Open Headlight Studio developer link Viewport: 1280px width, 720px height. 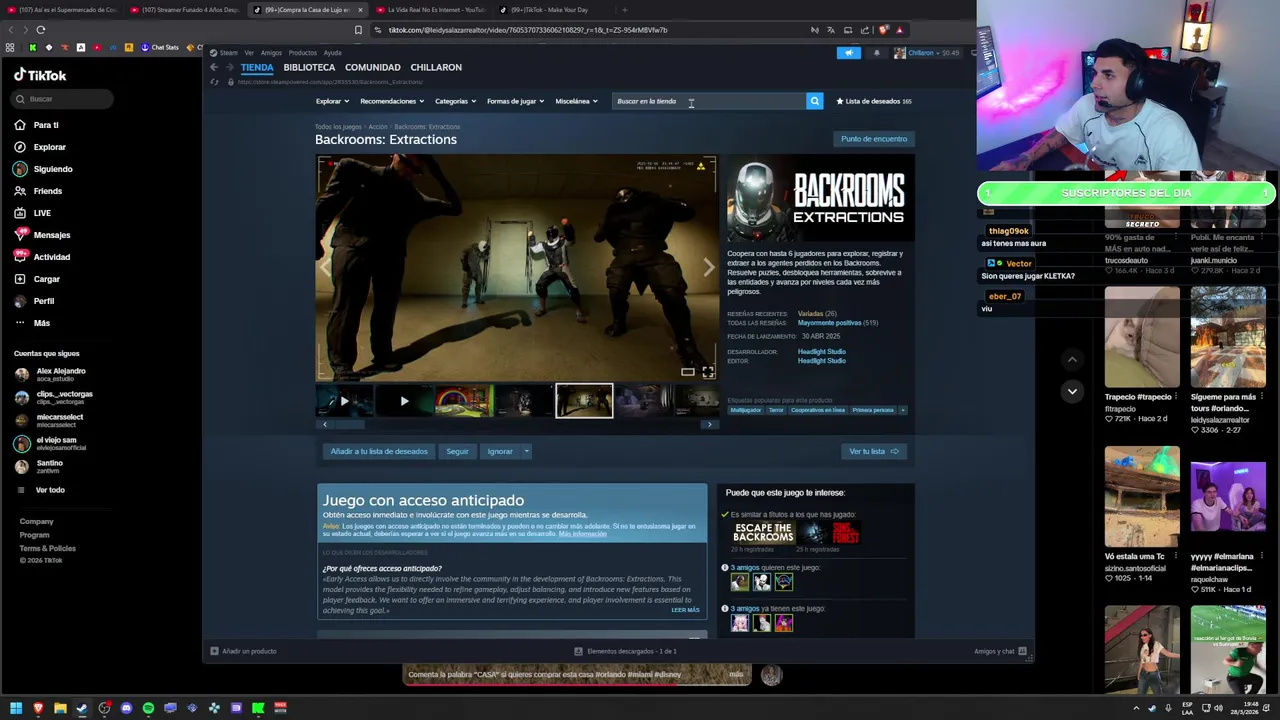click(x=821, y=352)
